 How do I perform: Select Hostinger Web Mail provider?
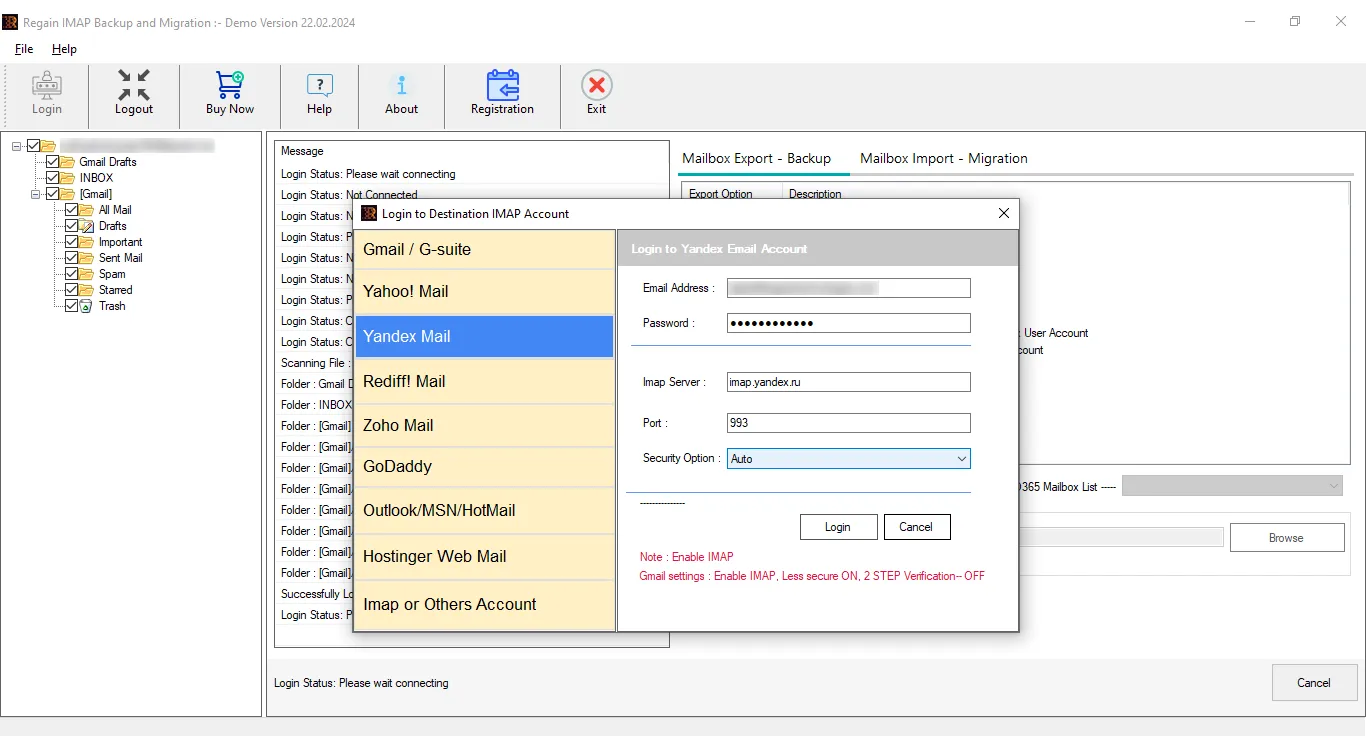point(485,556)
